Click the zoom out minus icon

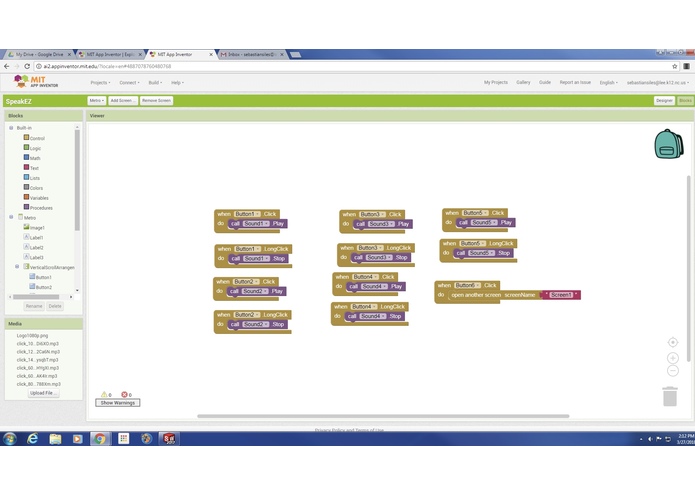[673, 371]
